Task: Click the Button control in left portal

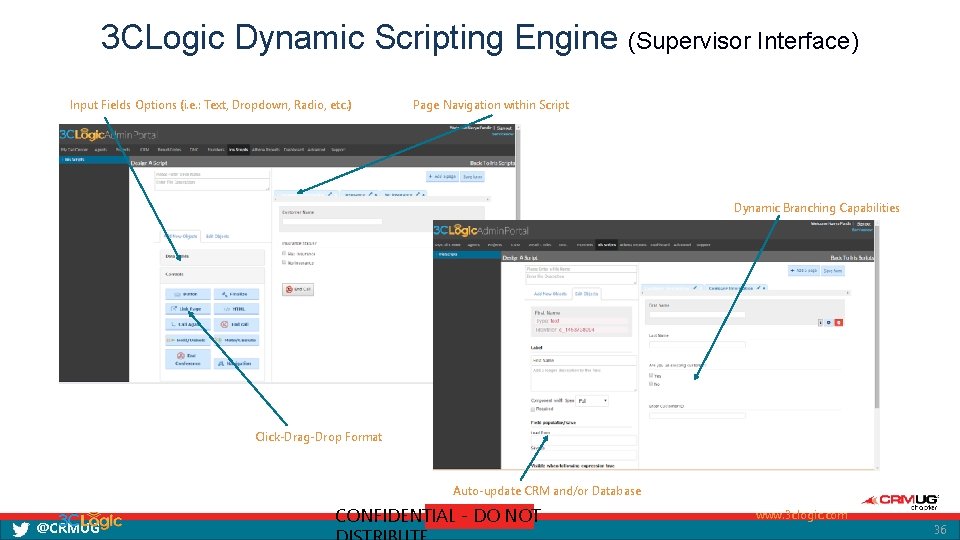Action: pos(188,294)
